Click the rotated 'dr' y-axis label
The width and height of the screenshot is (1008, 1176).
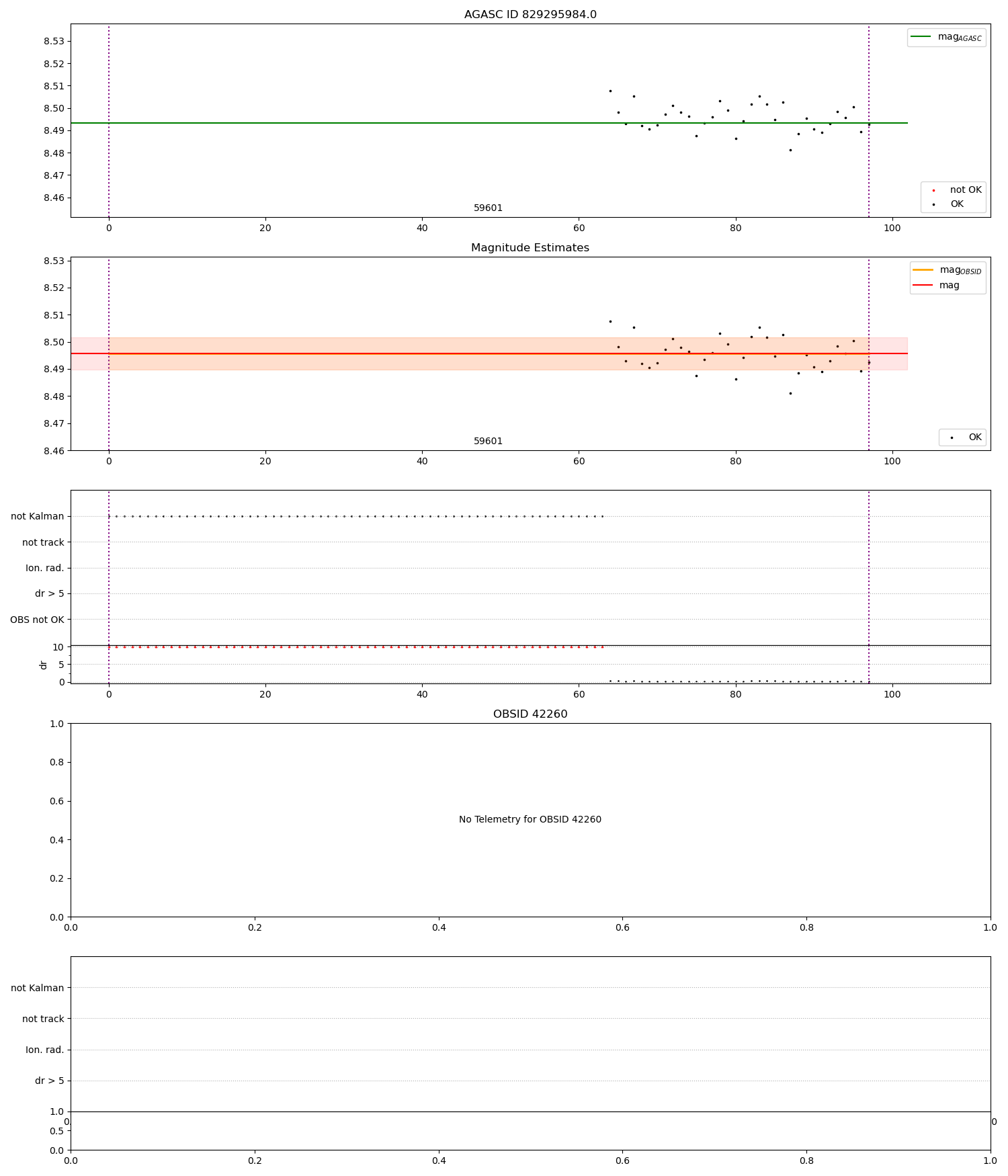click(x=43, y=665)
